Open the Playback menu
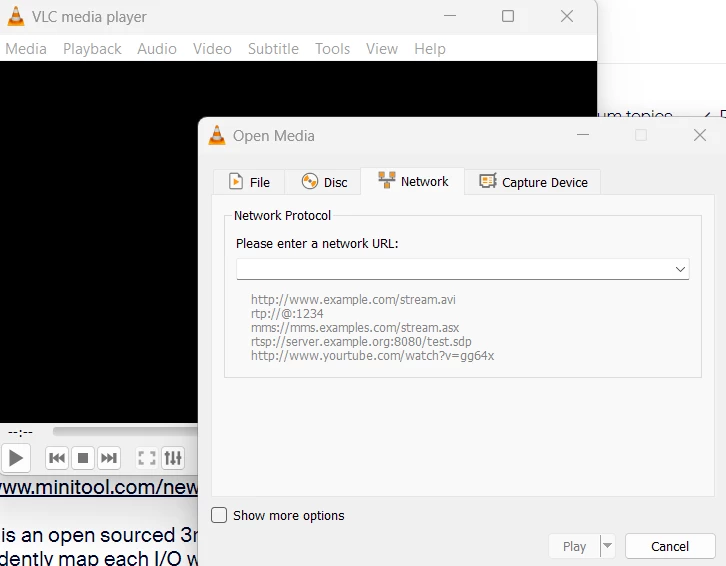The image size is (726, 566). click(92, 49)
